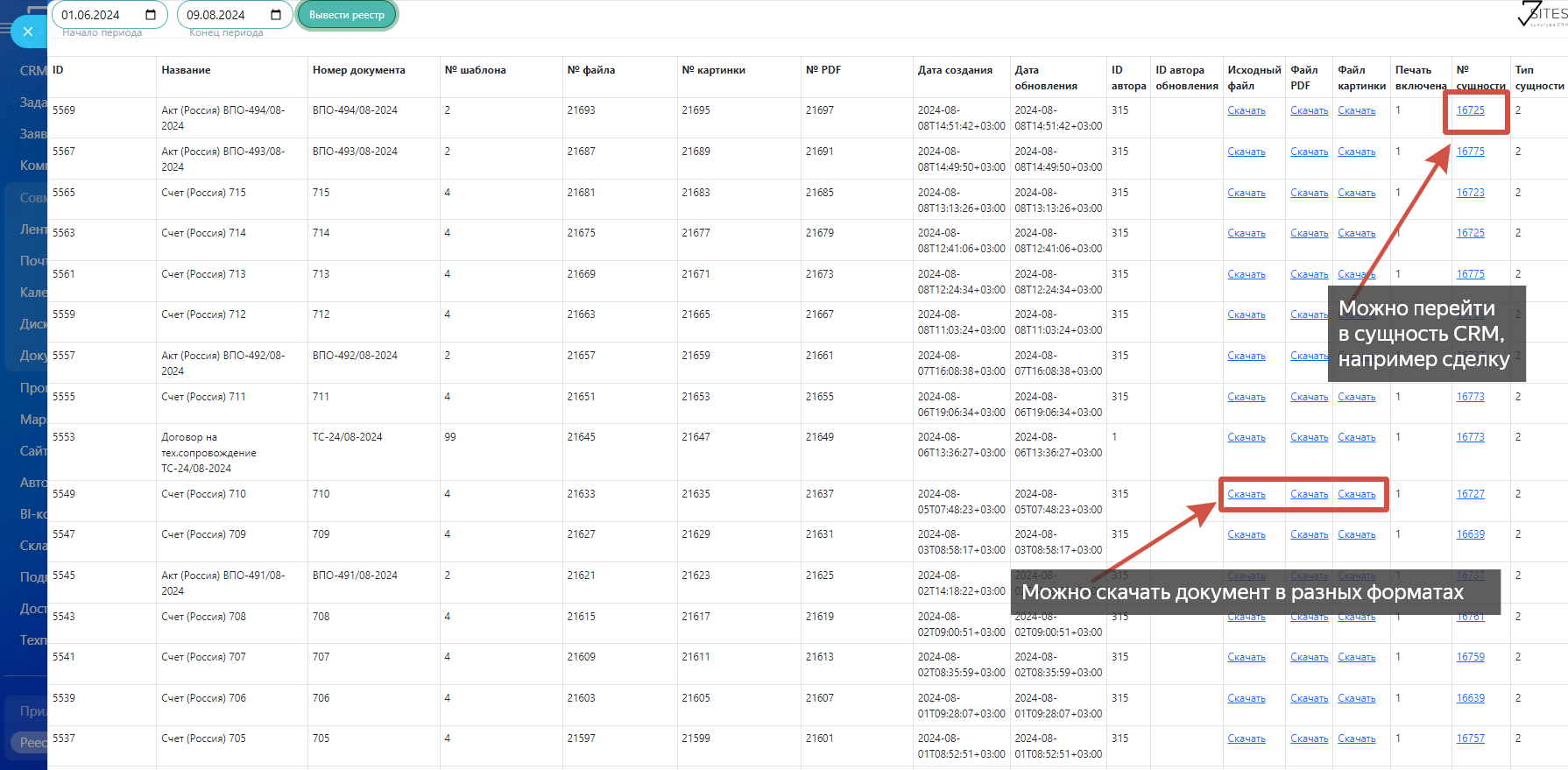Open entity link 16725 in row 5569

click(1470, 110)
